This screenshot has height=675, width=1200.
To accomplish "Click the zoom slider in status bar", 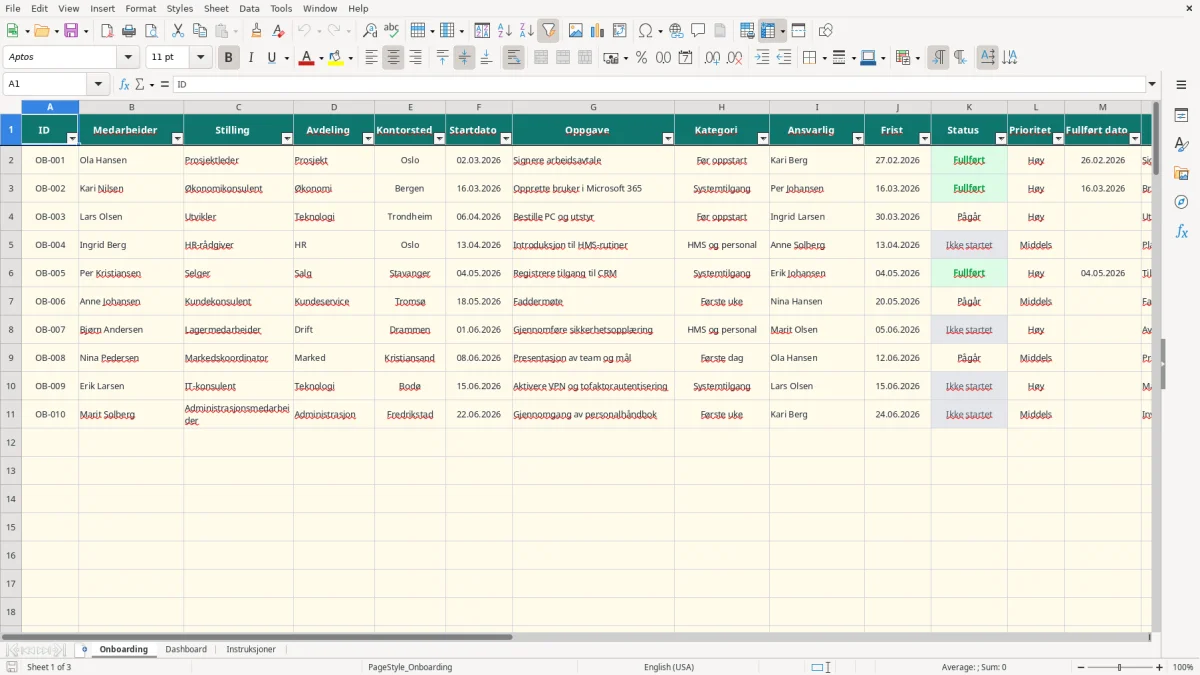I will point(1119,667).
